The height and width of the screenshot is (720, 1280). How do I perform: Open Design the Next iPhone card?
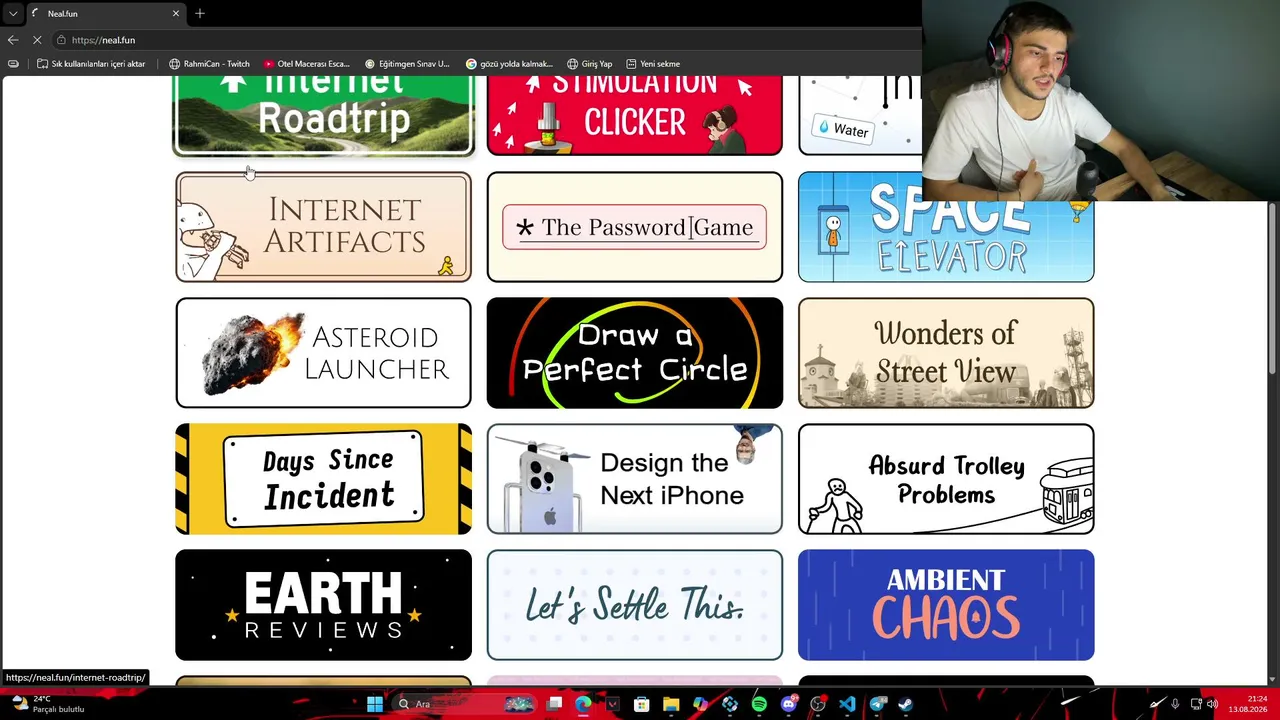point(634,479)
